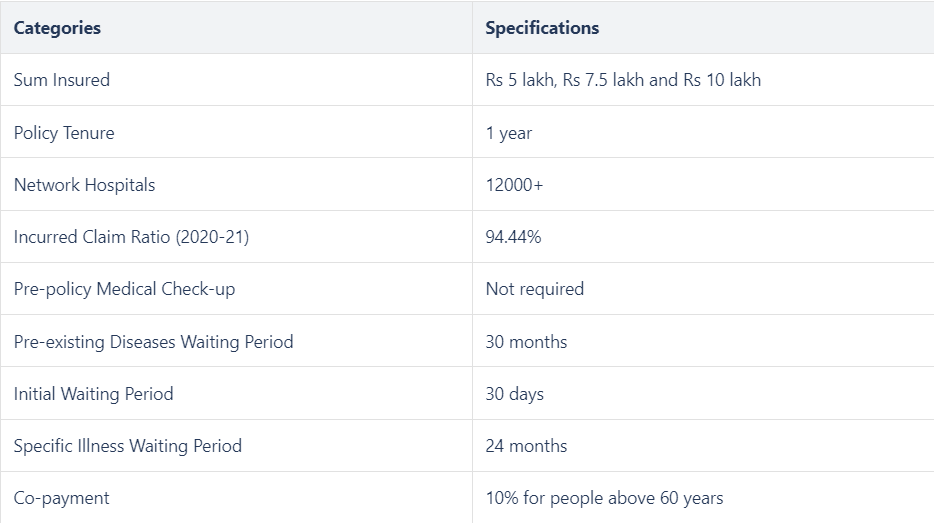Select Pre-existing Diseases Waiting Period label
Screen dimensions: 934x523
[154, 341]
